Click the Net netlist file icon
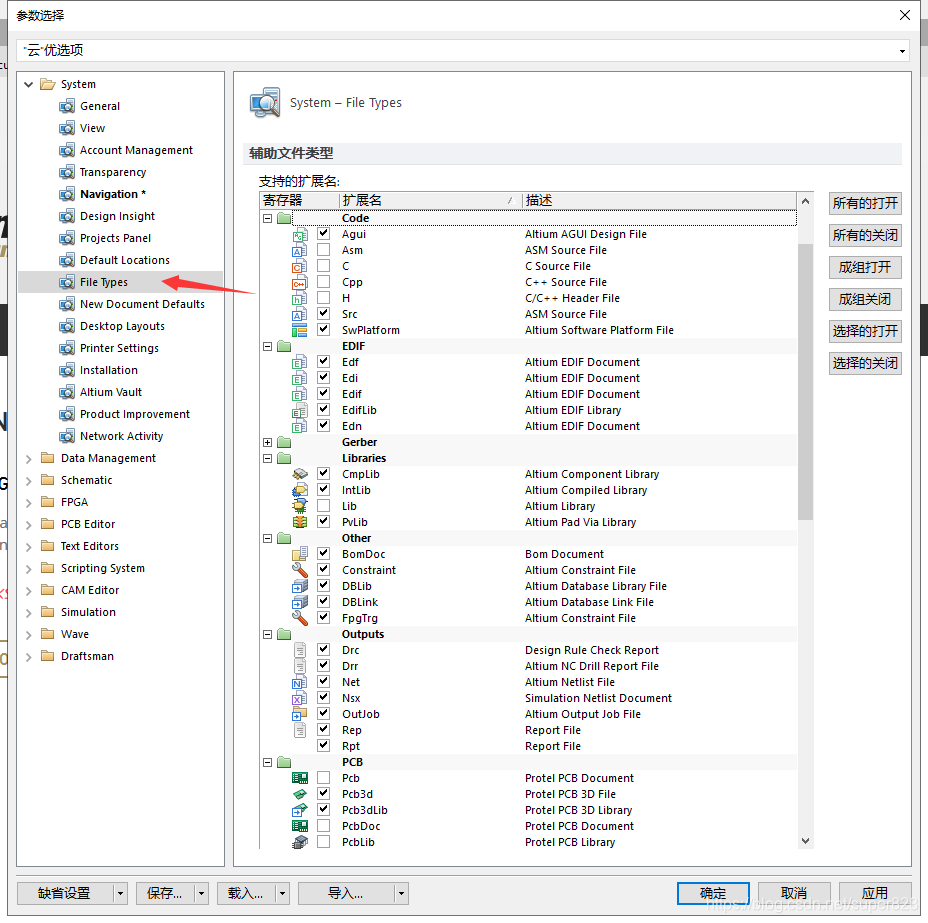Viewport: 928px width, 923px height. pos(299,683)
